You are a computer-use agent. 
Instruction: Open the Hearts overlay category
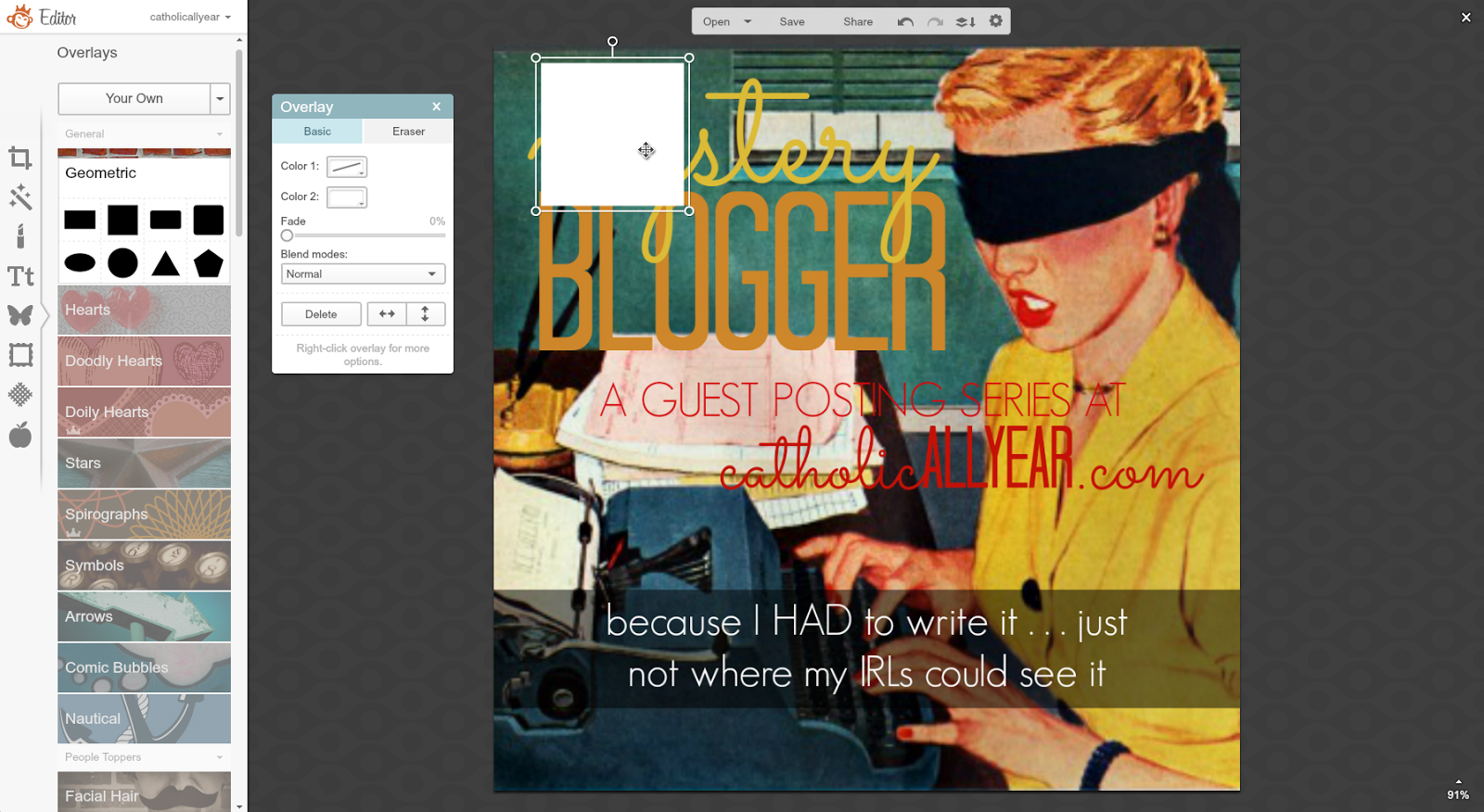tap(144, 310)
